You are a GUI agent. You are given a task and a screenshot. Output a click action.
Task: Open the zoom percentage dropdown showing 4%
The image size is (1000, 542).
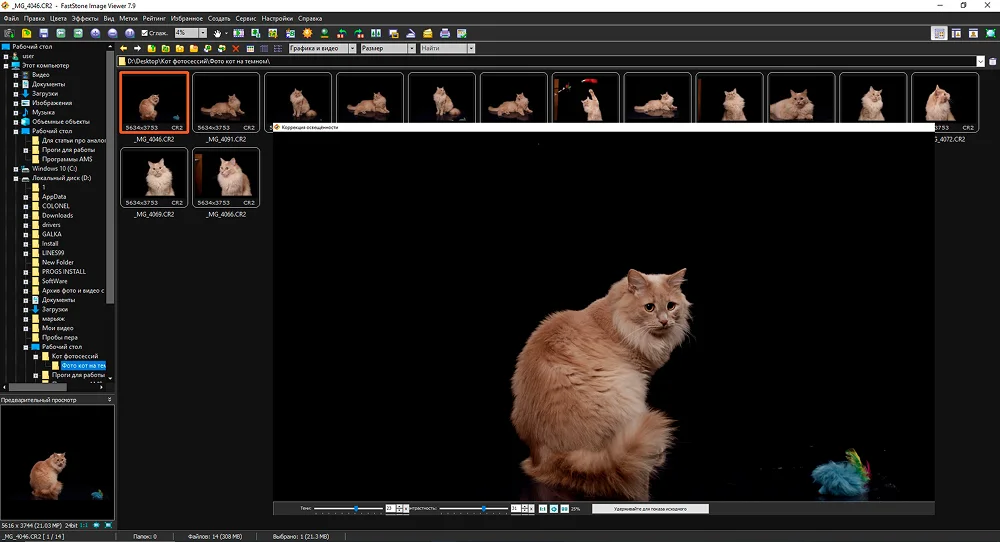coord(203,33)
